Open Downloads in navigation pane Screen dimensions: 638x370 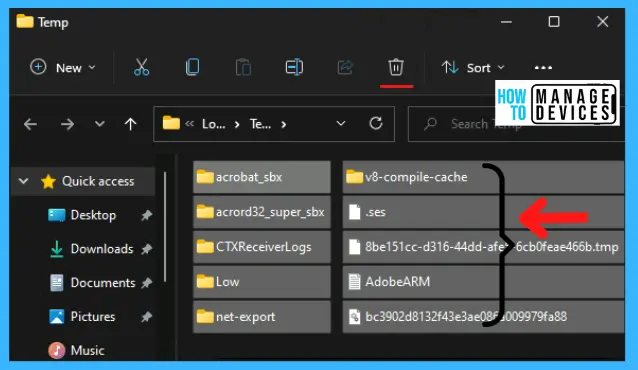pyautogui.click(x=102, y=249)
